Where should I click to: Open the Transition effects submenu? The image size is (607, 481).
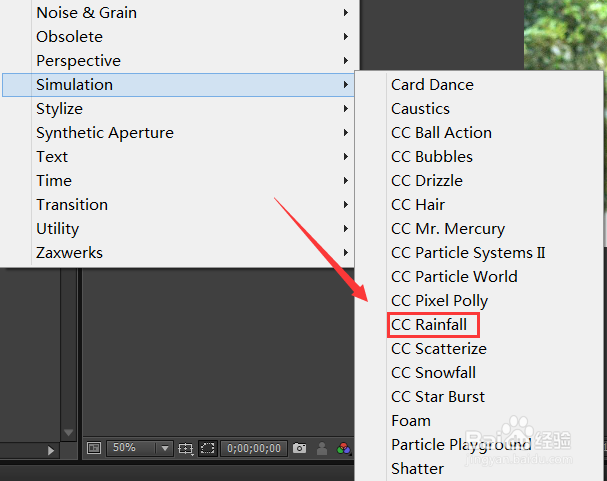pos(178,205)
